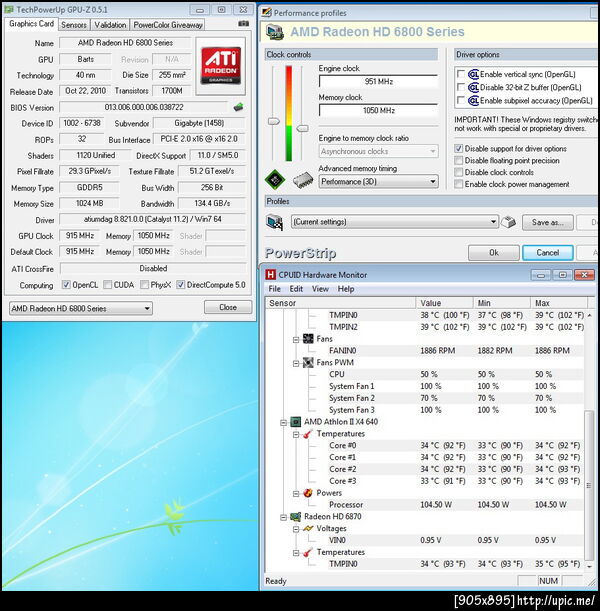
Task: Click the Radeon HD 6870 card icon
Action: point(296,517)
